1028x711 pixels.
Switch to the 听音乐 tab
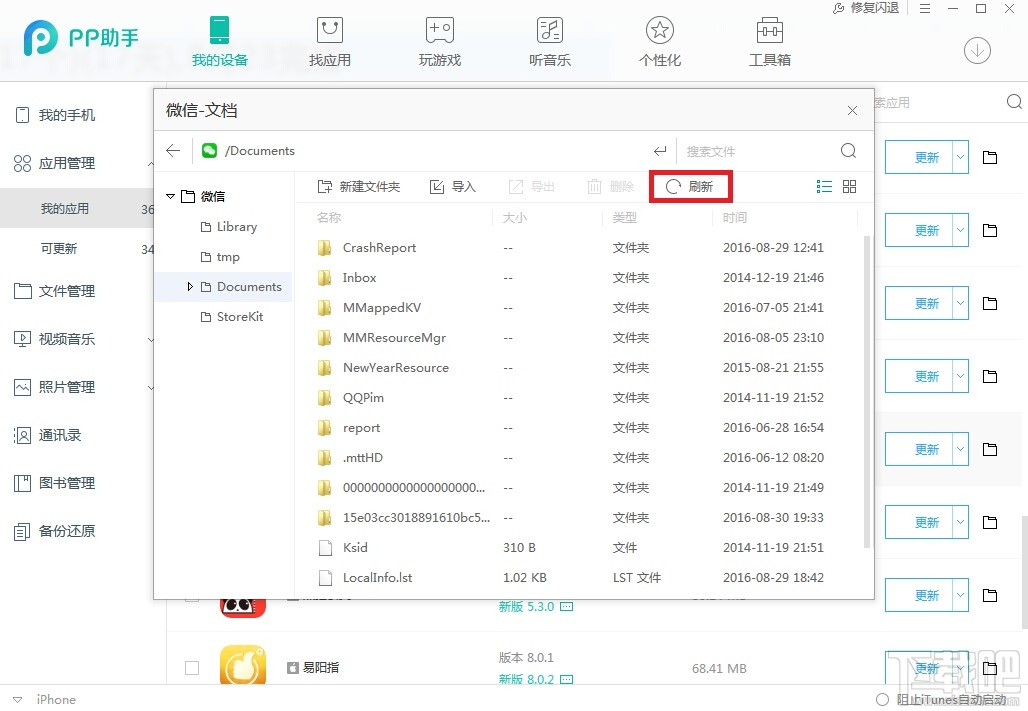click(x=549, y=42)
